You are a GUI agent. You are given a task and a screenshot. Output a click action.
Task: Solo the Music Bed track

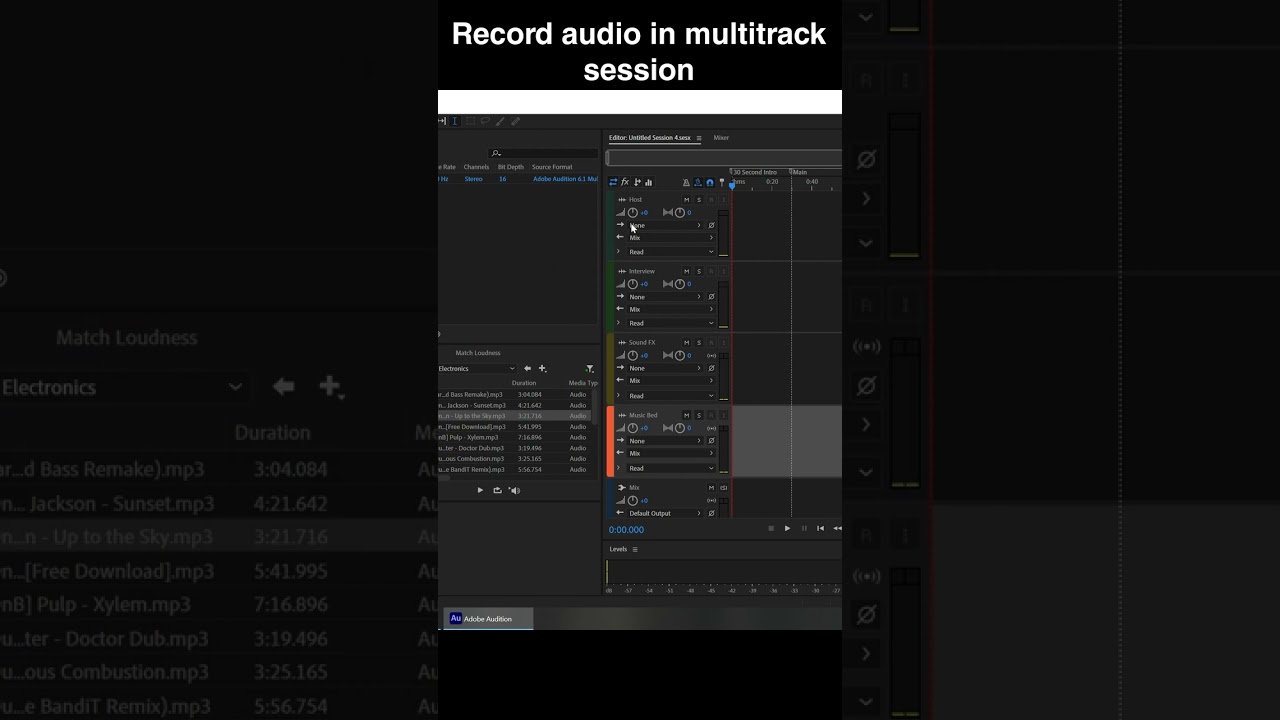pos(699,415)
